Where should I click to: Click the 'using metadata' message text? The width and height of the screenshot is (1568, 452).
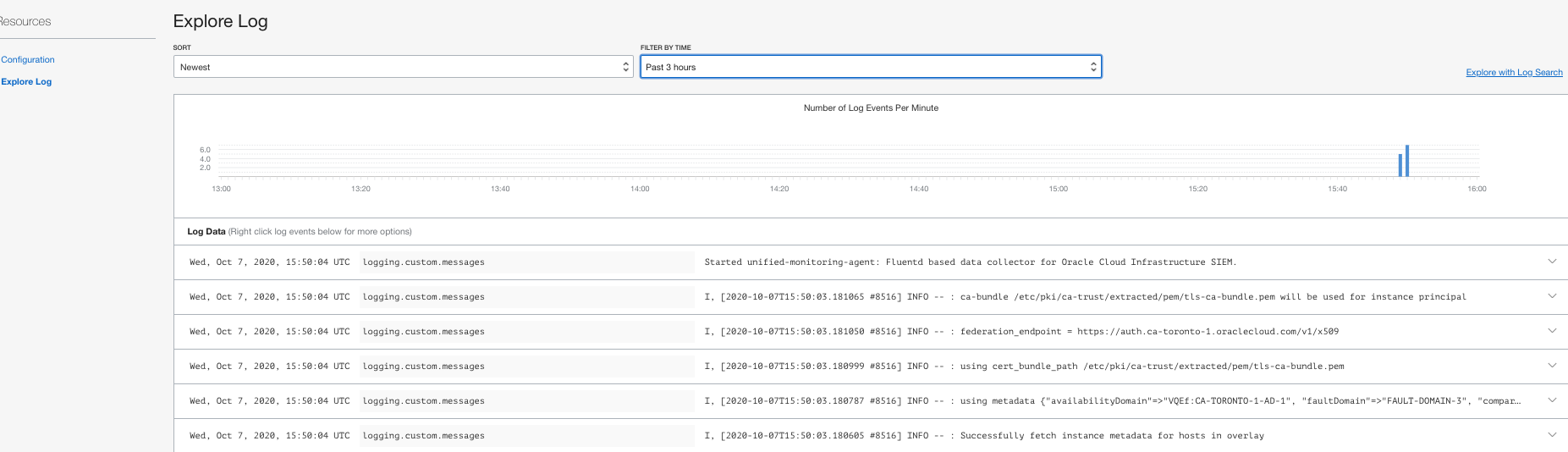[x=1112, y=401]
